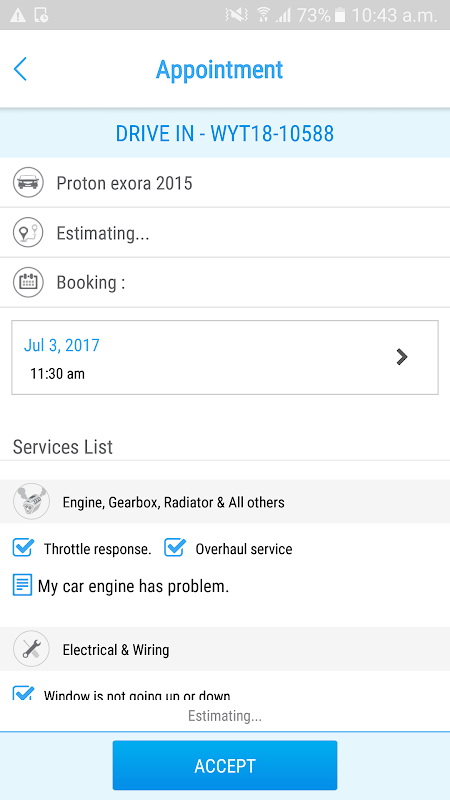Uncheck the Overhaul service checkbox
Image resolution: width=450 pixels, height=800 pixels.
tap(174, 548)
